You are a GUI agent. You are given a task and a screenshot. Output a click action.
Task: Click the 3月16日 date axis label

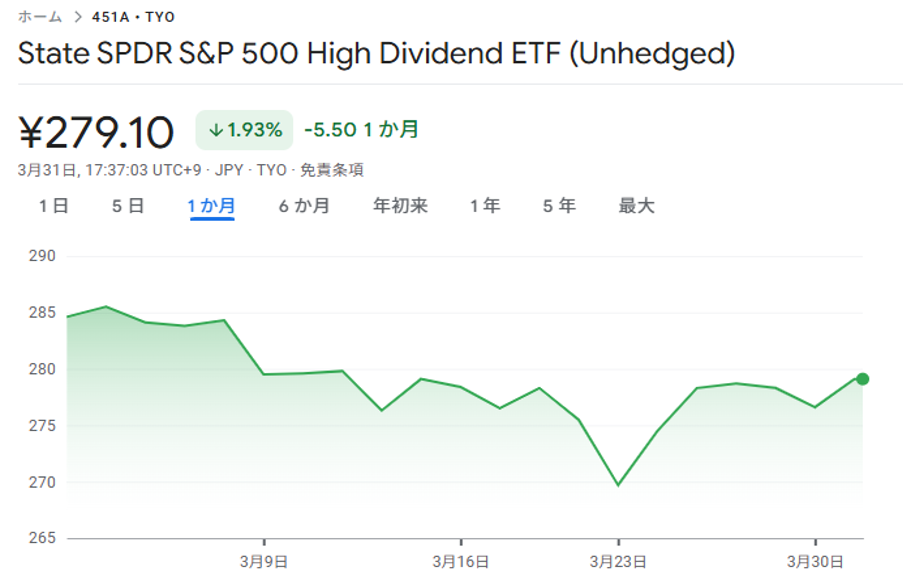460,561
